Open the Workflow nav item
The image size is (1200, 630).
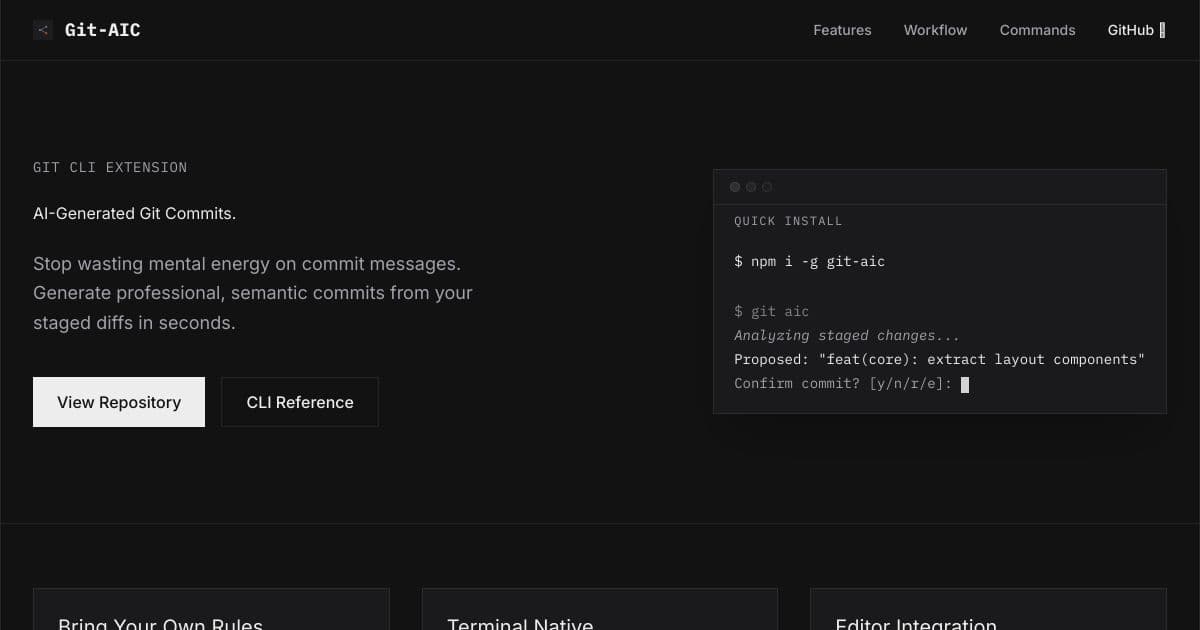point(935,30)
